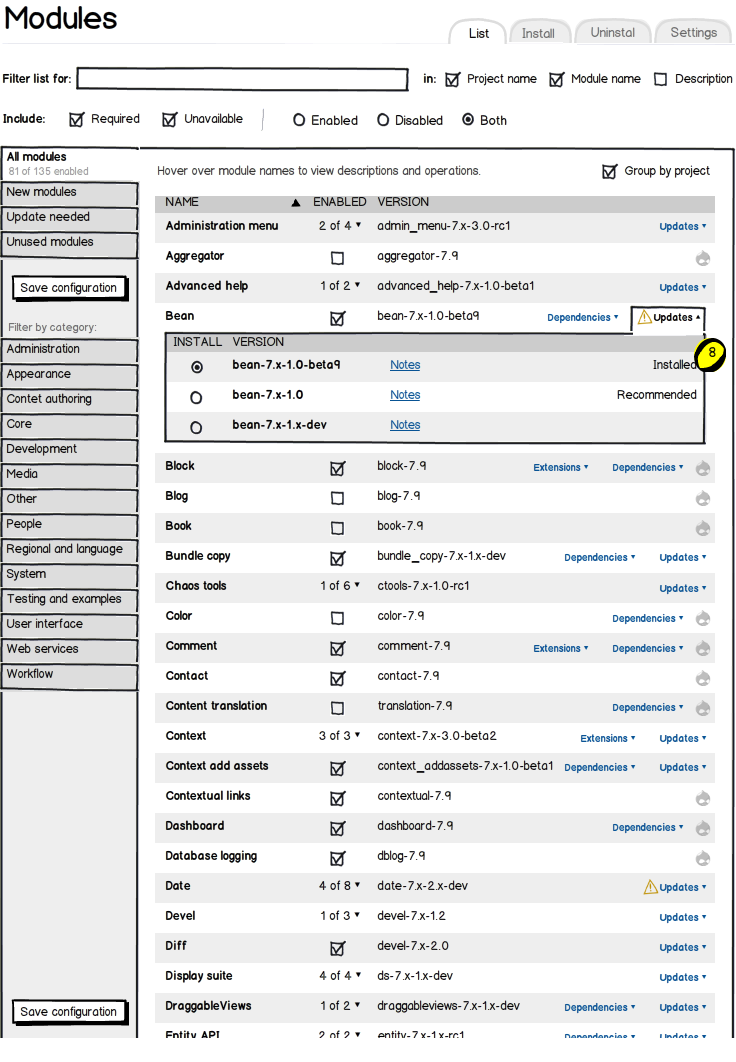Image resolution: width=736 pixels, height=1062 pixels.
Task: Click the Drupal icon in Comment row
Action: point(703,648)
